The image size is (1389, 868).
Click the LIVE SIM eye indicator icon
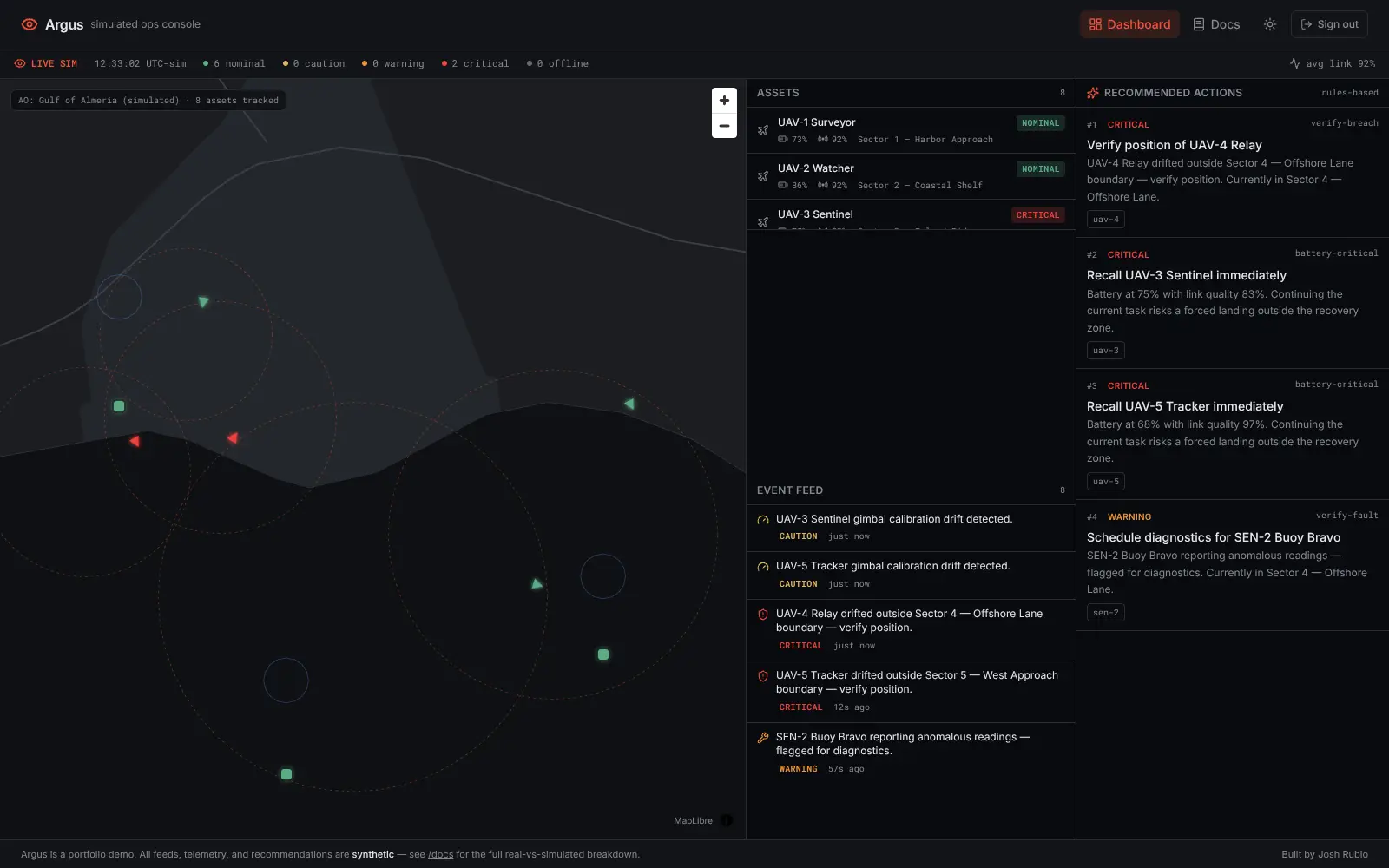[20, 63]
